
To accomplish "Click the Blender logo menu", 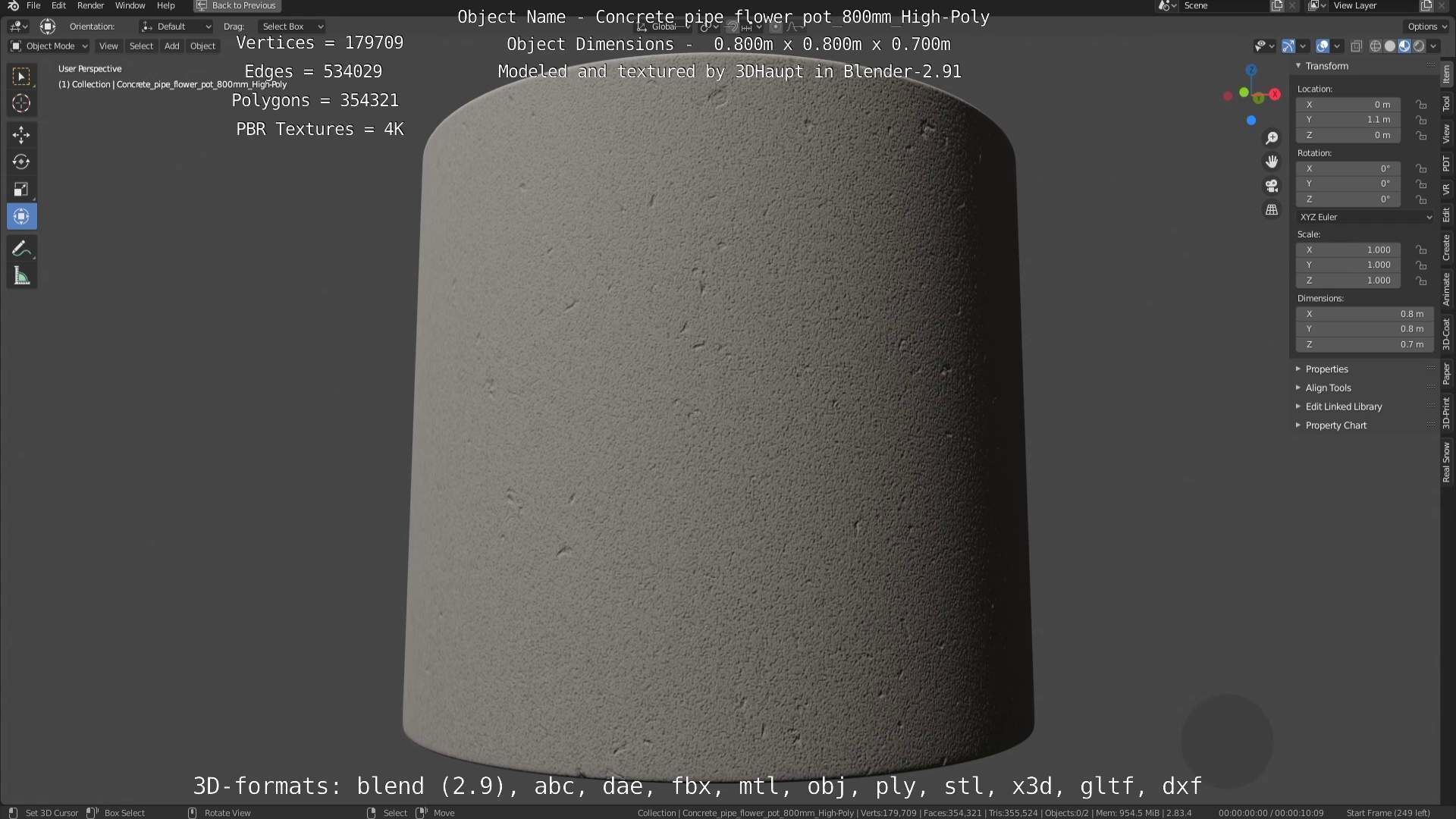I will tap(13, 6).
